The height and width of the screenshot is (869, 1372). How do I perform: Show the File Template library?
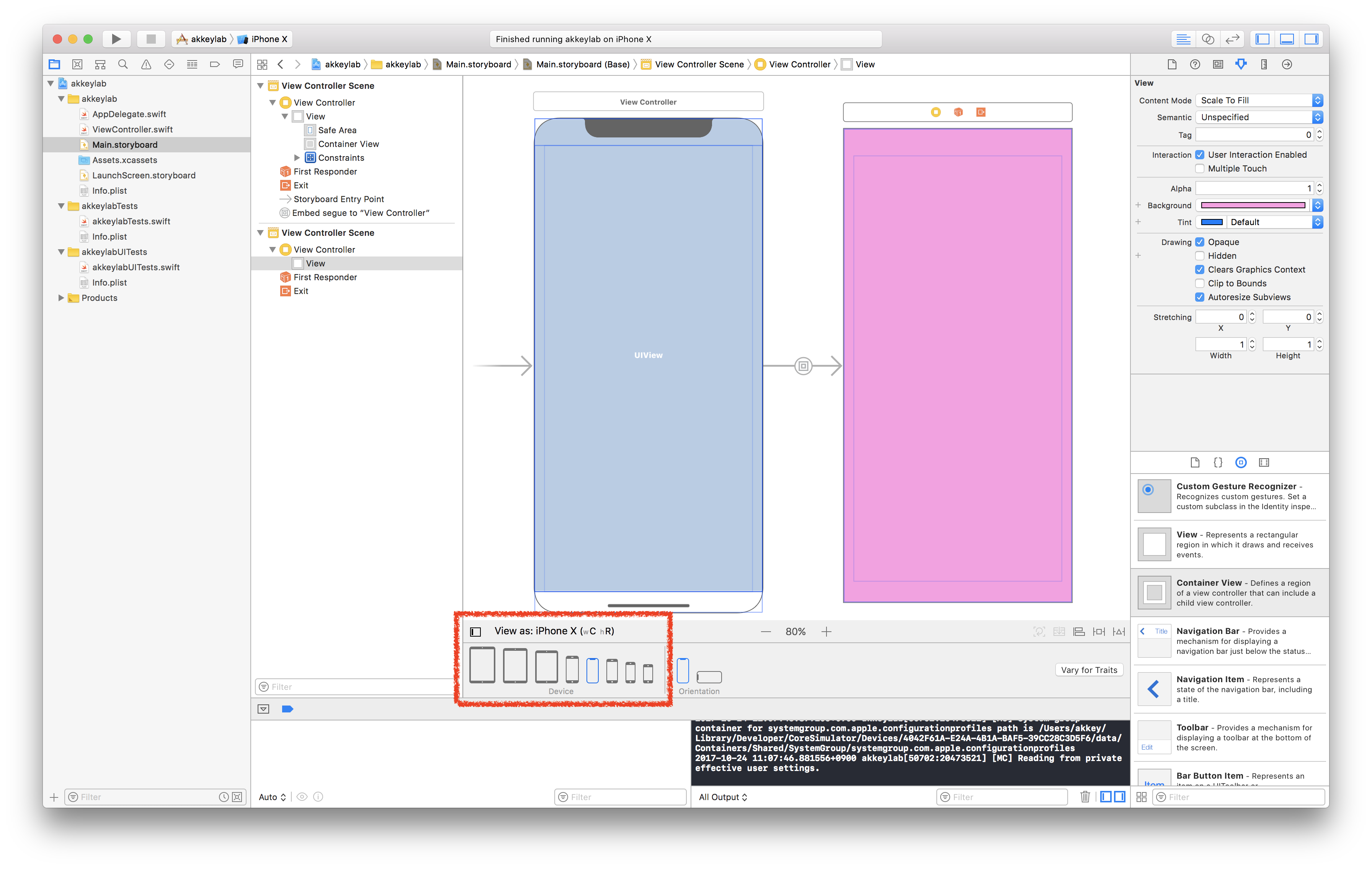(x=1196, y=462)
